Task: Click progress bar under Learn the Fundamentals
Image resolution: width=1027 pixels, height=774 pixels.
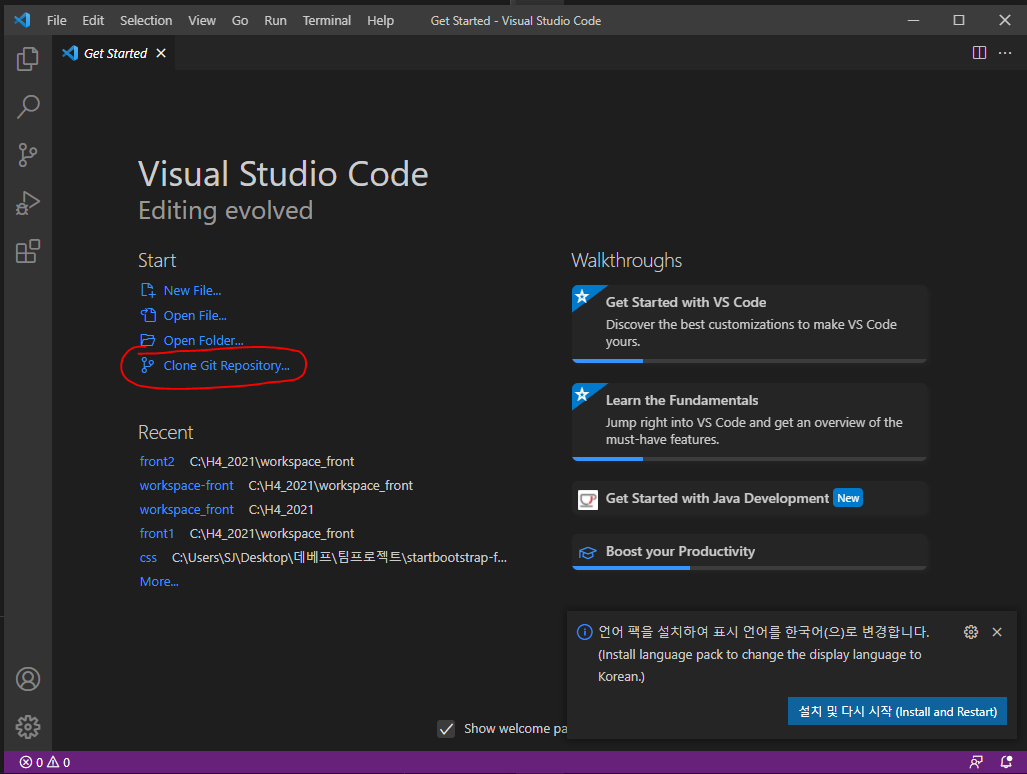Action: click(749, 459)
